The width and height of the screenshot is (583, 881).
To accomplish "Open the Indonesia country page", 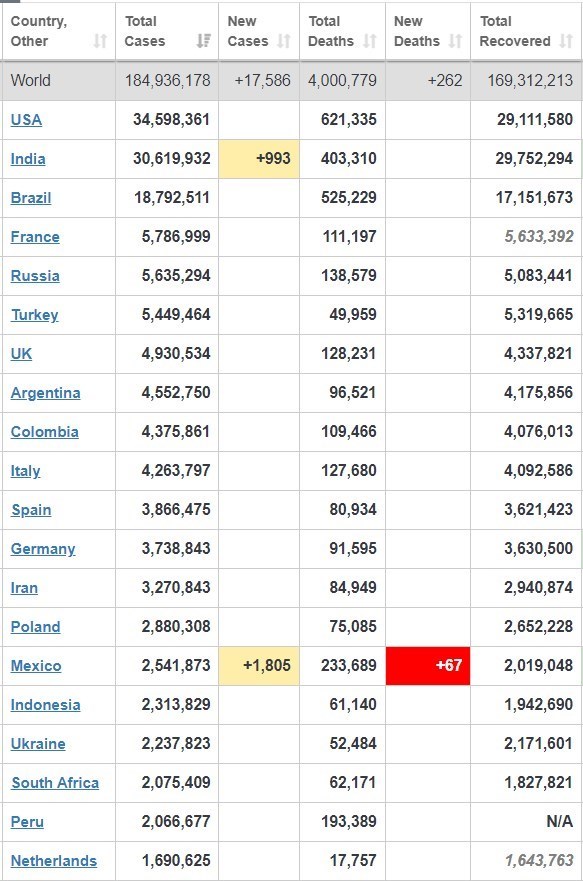I will pos(45,705).
